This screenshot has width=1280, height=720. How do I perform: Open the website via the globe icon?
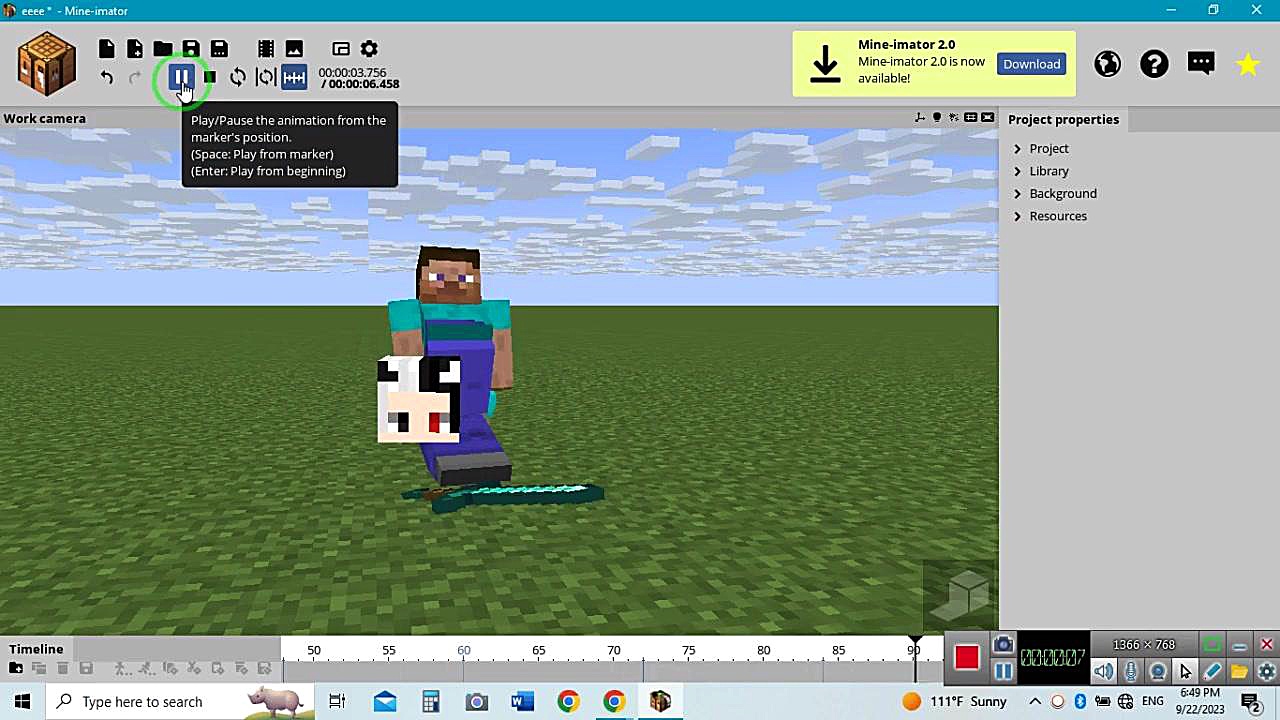click(x=1107, y=64)
